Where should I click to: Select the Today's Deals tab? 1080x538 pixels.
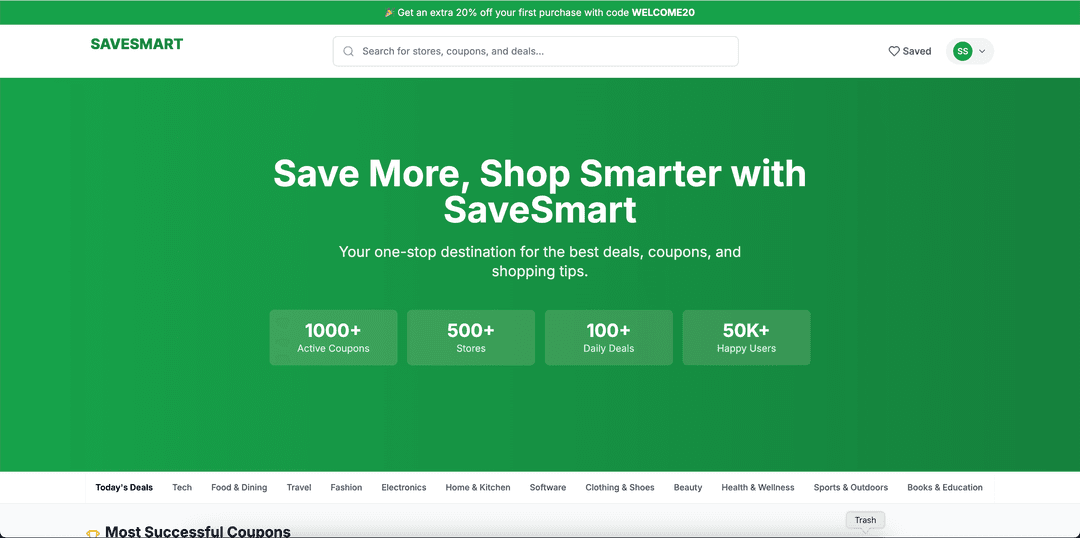124,487
